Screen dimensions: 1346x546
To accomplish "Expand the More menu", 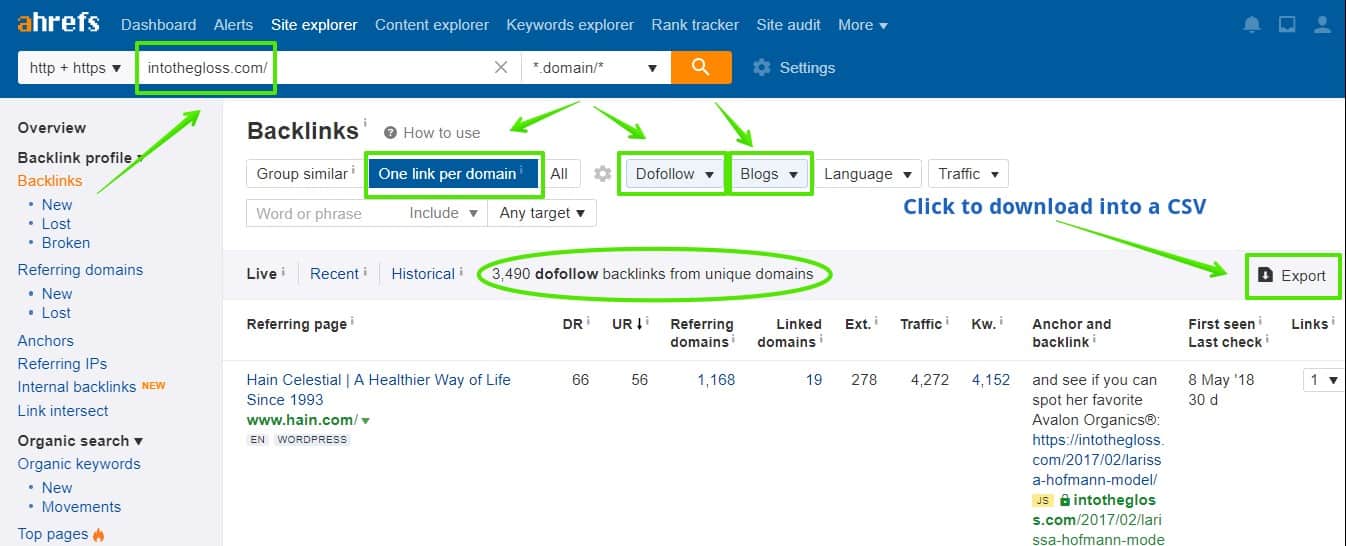I will pyautogui.click(x=862, y=25).
